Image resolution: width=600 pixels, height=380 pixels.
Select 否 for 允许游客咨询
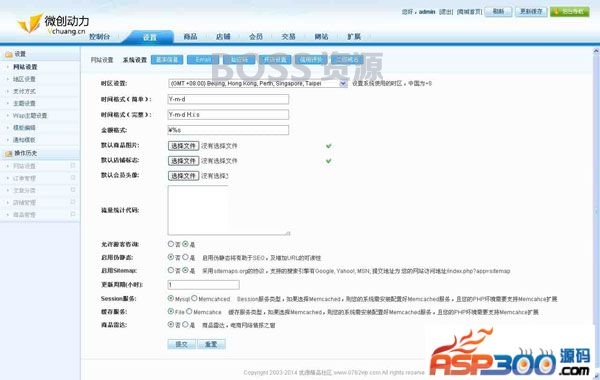(x=171, y=244)
